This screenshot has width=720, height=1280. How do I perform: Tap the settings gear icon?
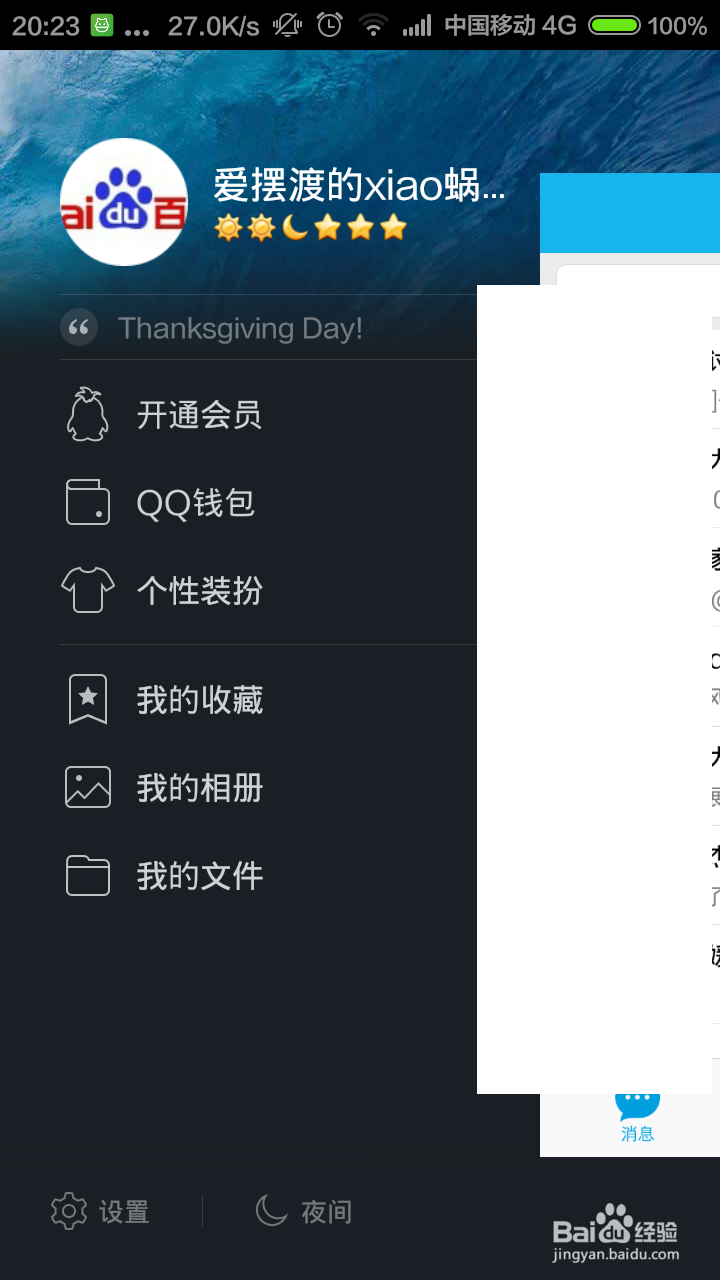point(69,1211)
